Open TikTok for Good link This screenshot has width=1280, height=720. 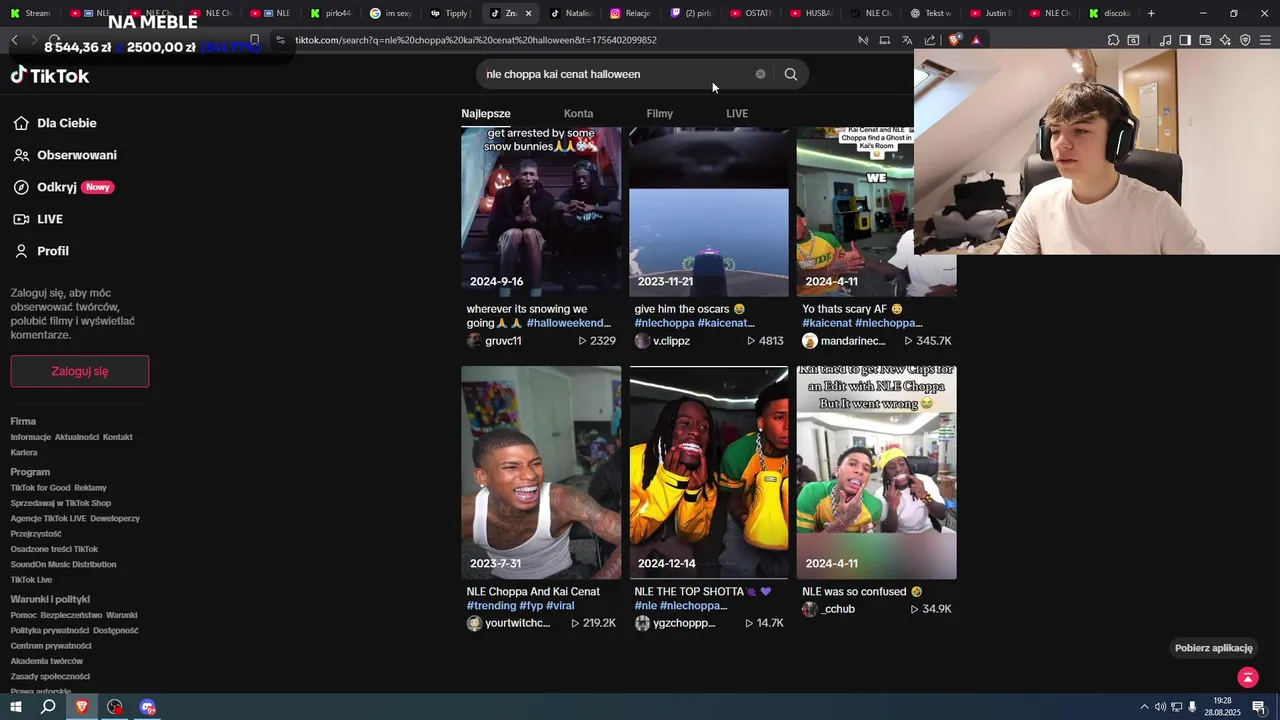tap(40, 488)
